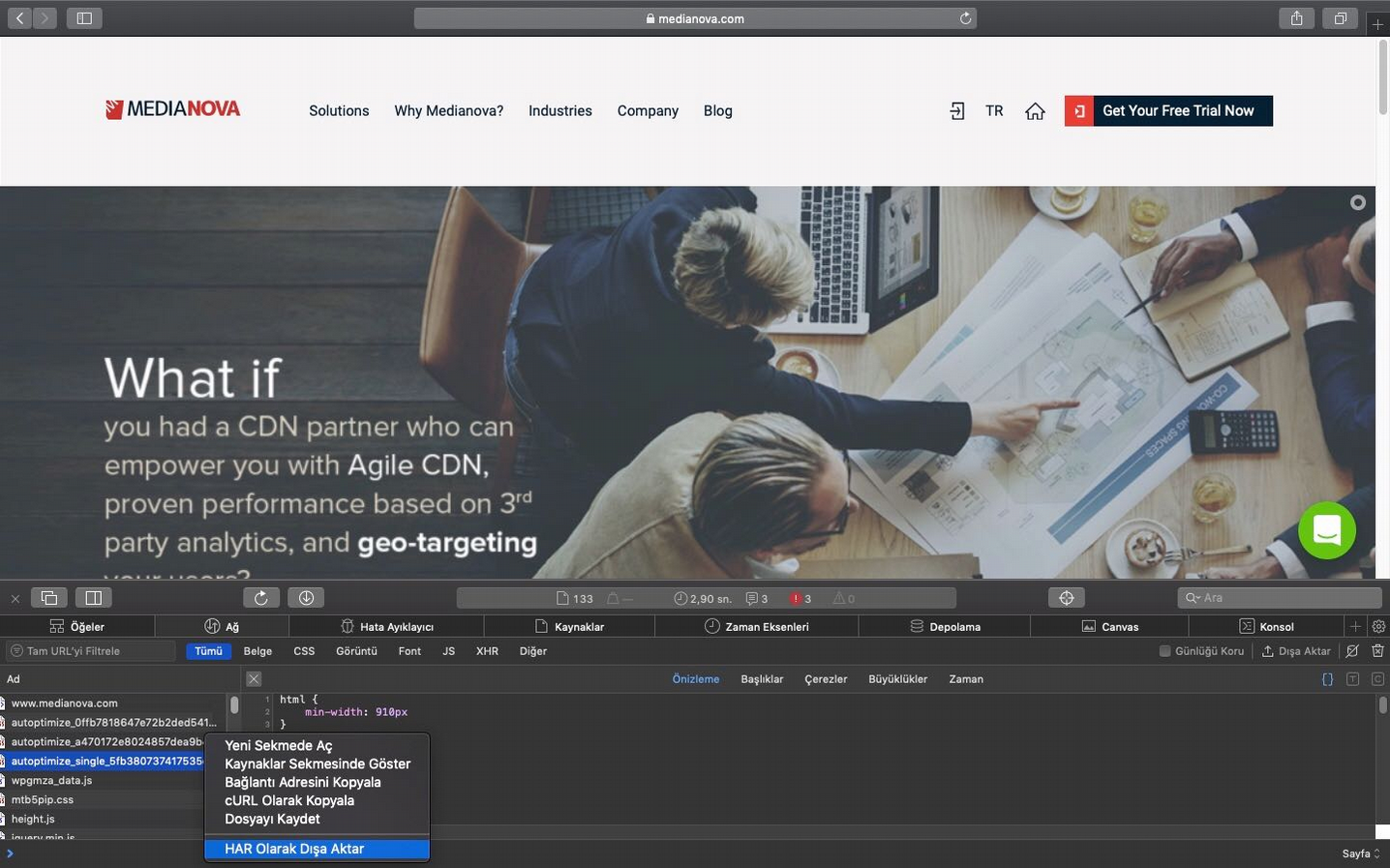This screenshot has height=868, width=1390.
Task: Open the Depolama tab
Action: [x=945, y=627]
